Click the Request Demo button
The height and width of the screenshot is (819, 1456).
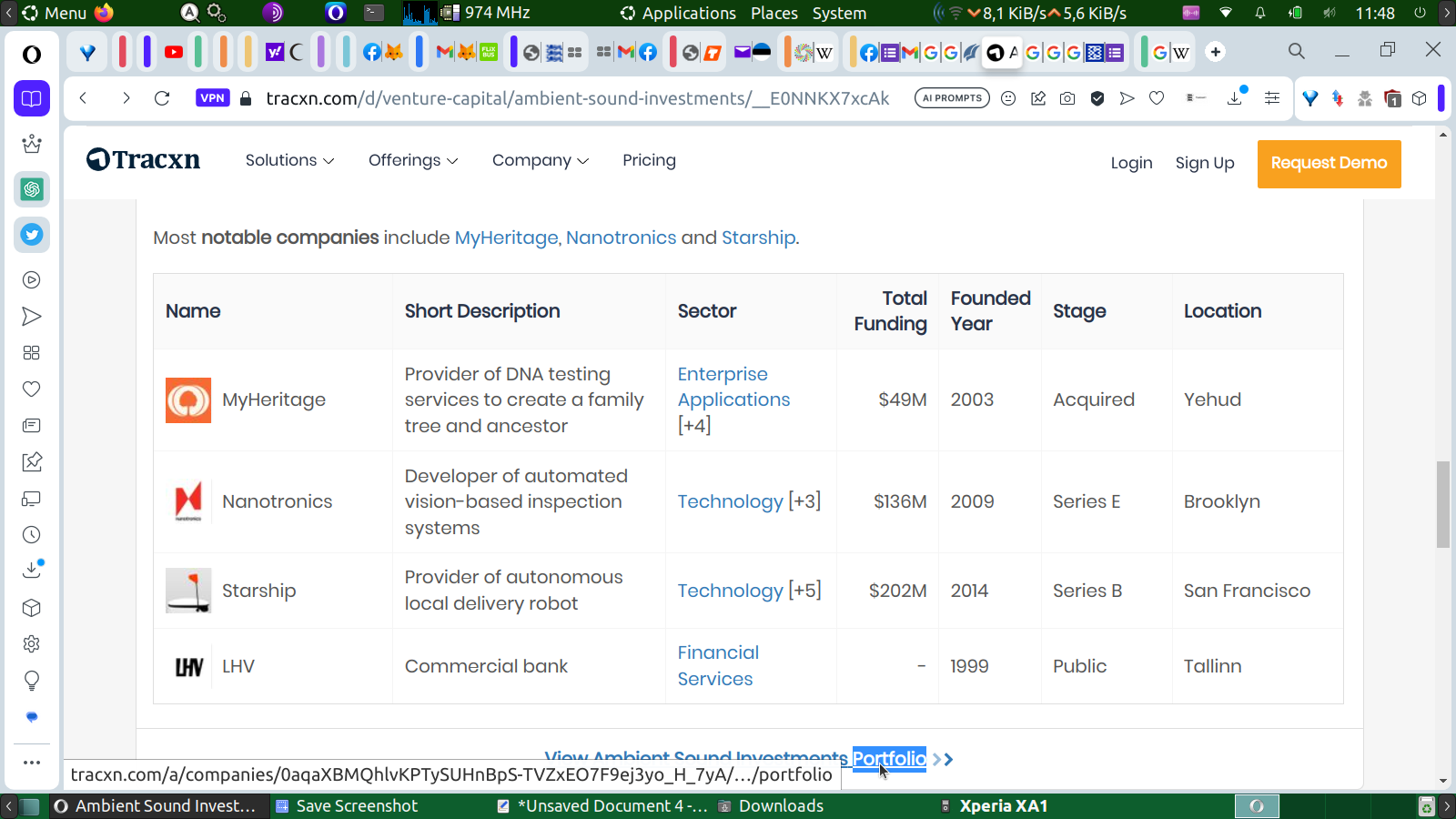point(1329,164)
